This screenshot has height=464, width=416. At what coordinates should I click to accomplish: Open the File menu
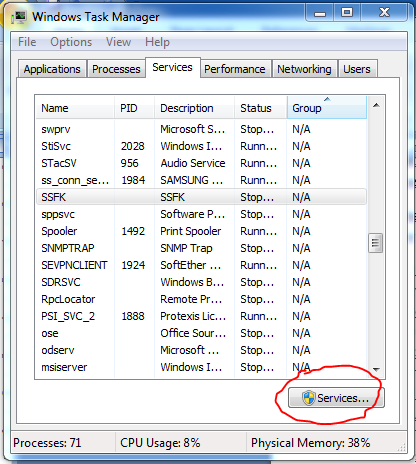pos(27,42)
